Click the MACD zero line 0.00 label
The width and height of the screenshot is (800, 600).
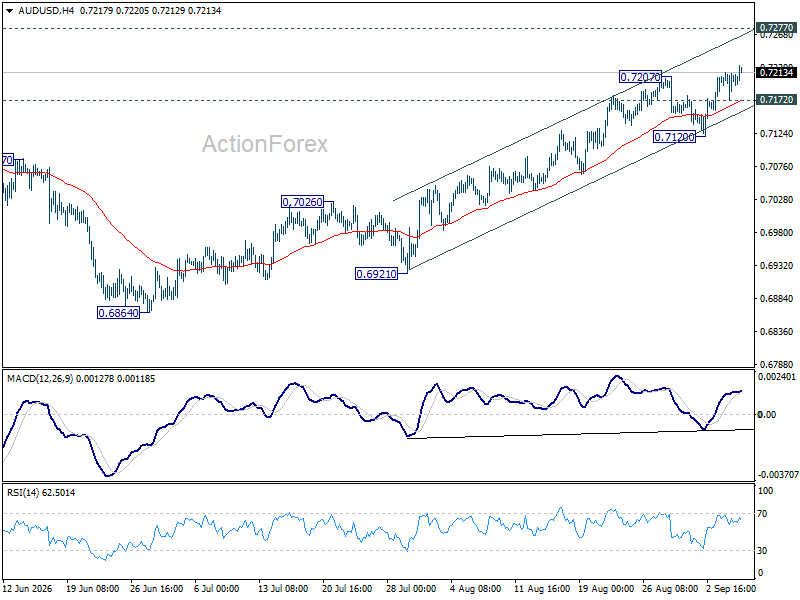click(767, 415)
